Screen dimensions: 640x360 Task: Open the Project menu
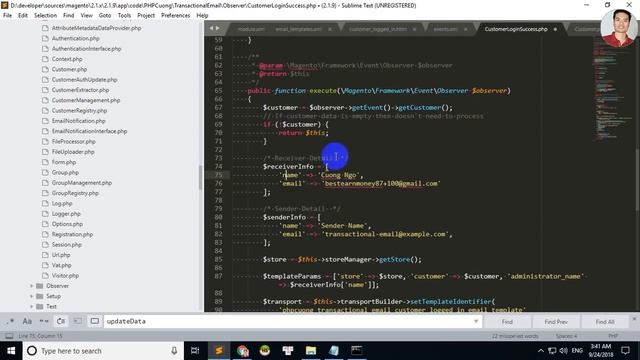click(x=146, y=15)
